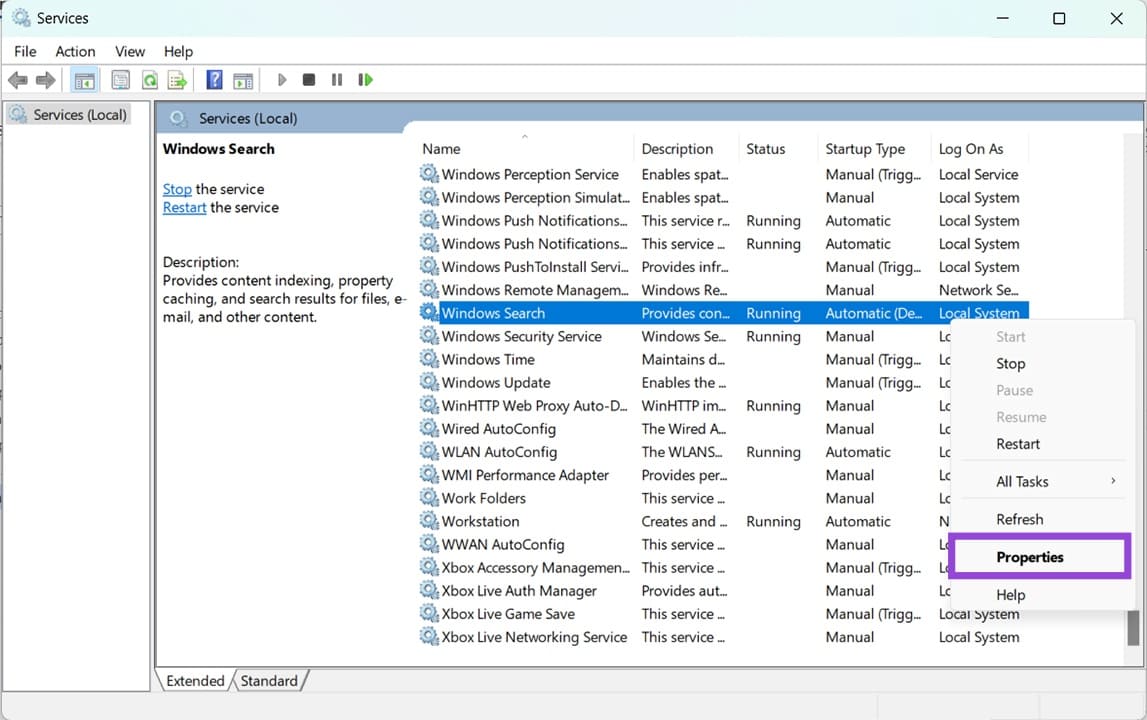Viewport: 1147px width, 720px height.
Task: Open Help using the blue question mark icon
Action: tap(214, 80)
